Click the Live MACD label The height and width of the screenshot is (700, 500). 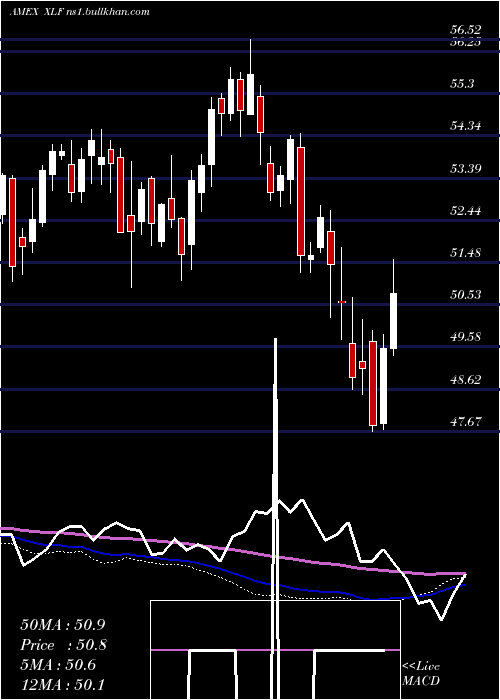point(421,673)
